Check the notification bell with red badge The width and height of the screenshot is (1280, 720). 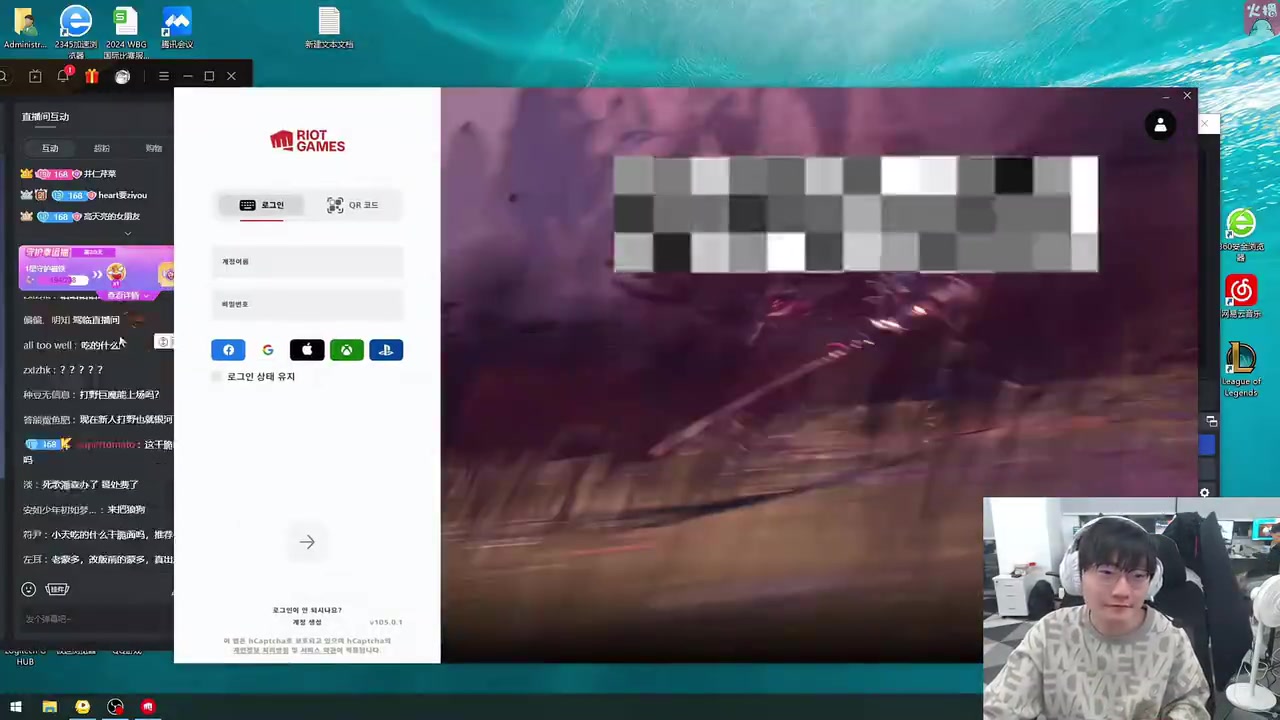[x=64, y=76]
